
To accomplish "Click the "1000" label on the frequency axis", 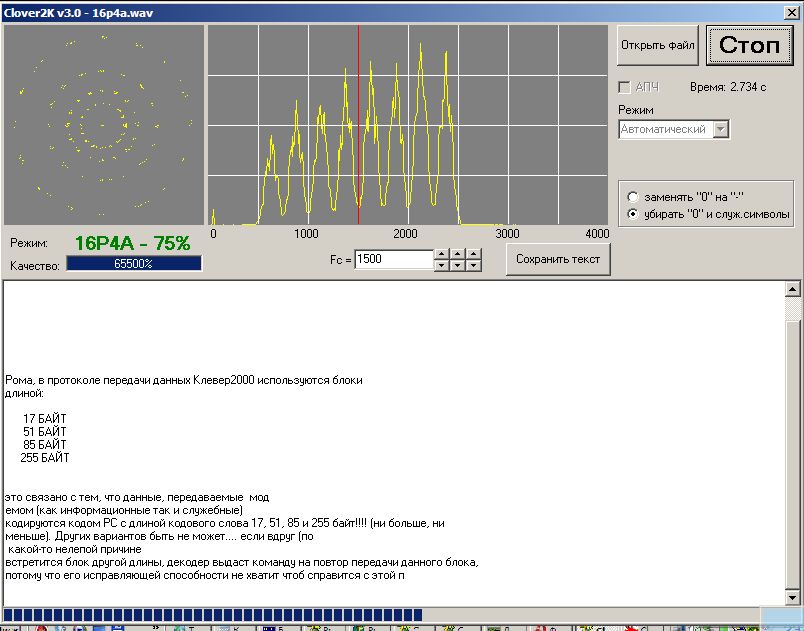I will [x=306, y=234].
